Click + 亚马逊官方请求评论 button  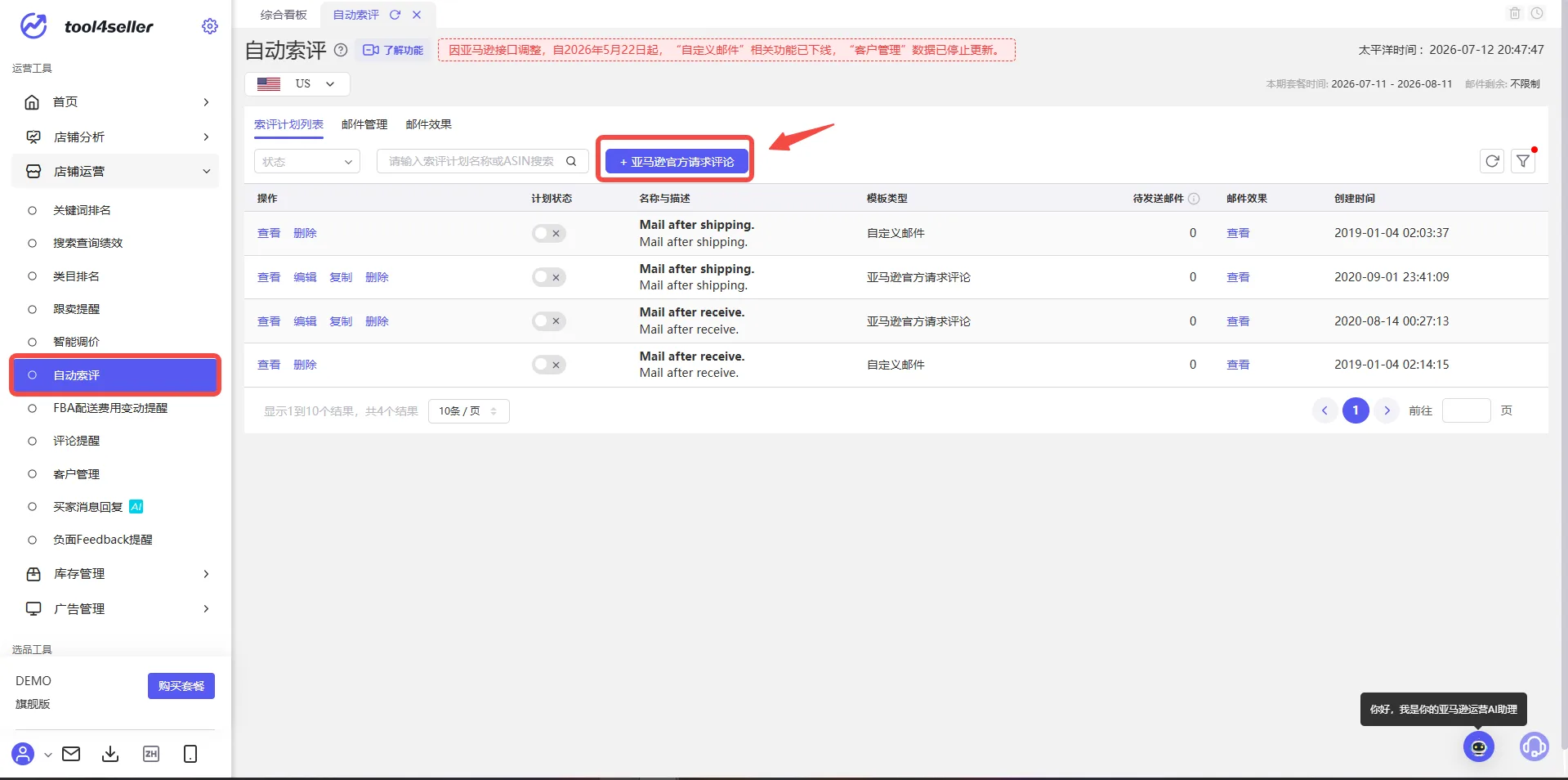(x=677, y=162)
